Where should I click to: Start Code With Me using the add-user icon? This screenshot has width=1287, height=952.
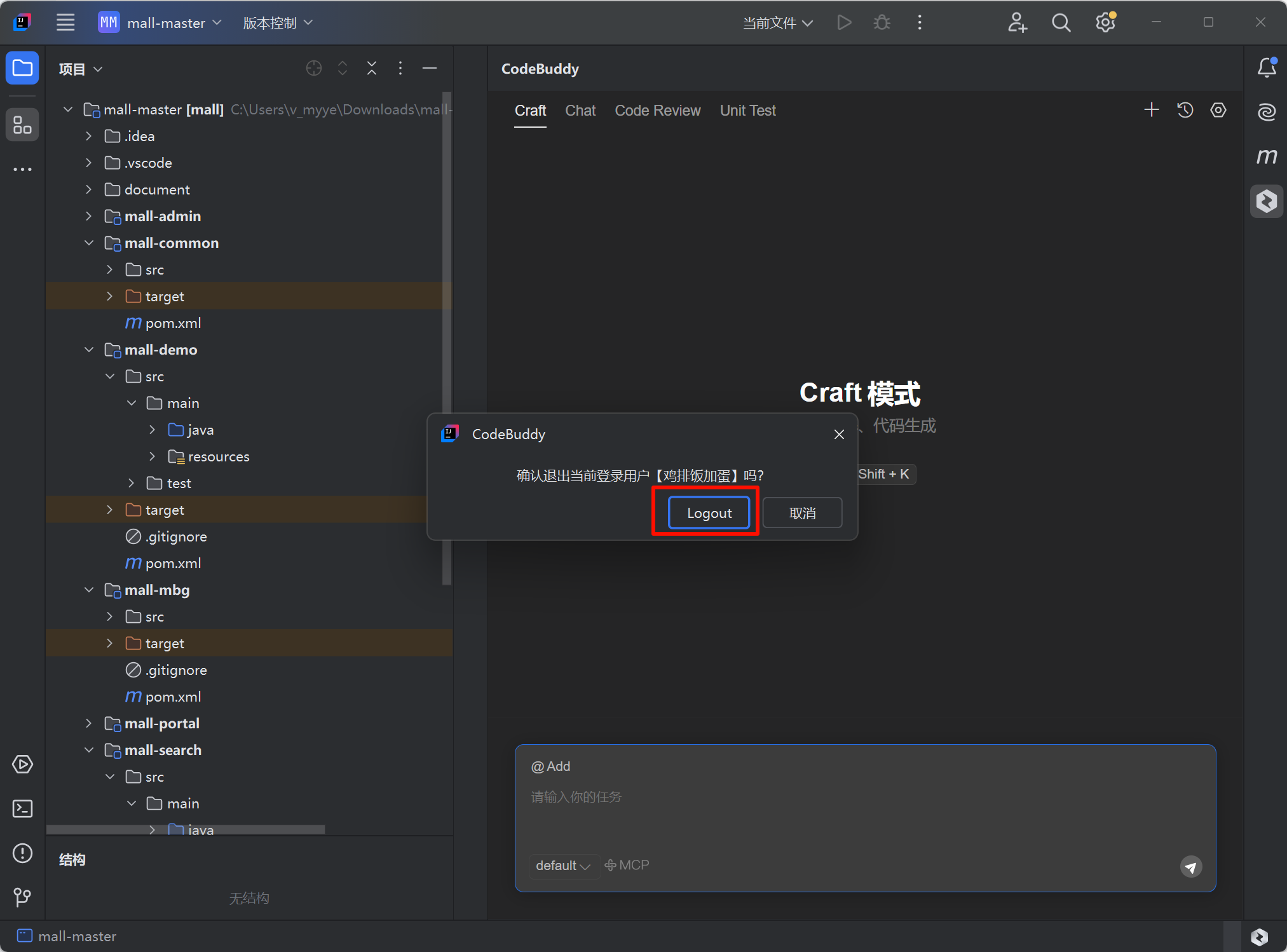pos(1018,22)
